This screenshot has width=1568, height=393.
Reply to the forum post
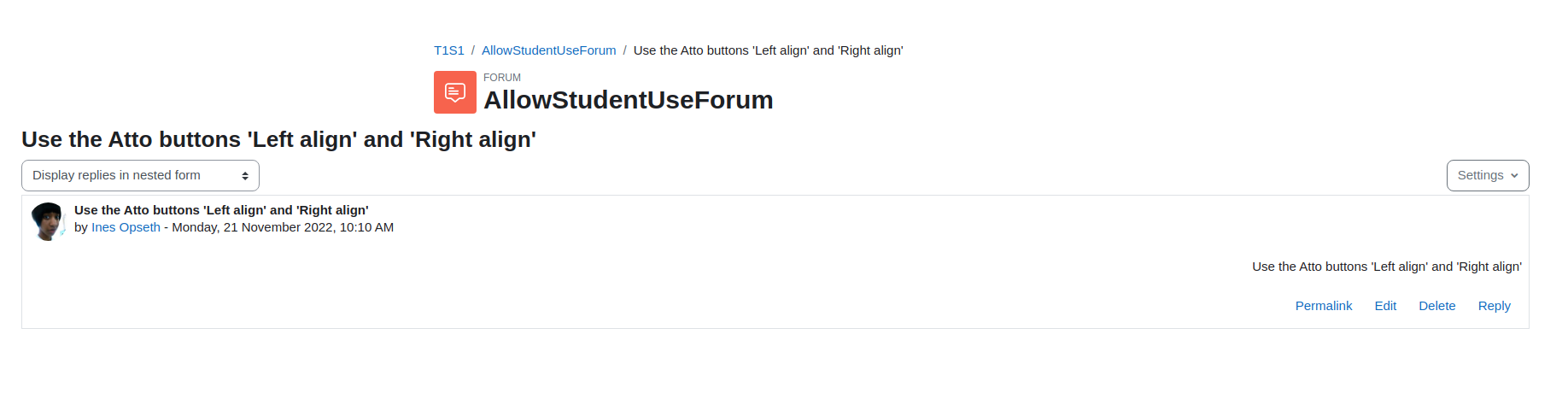coord(1495,306)
